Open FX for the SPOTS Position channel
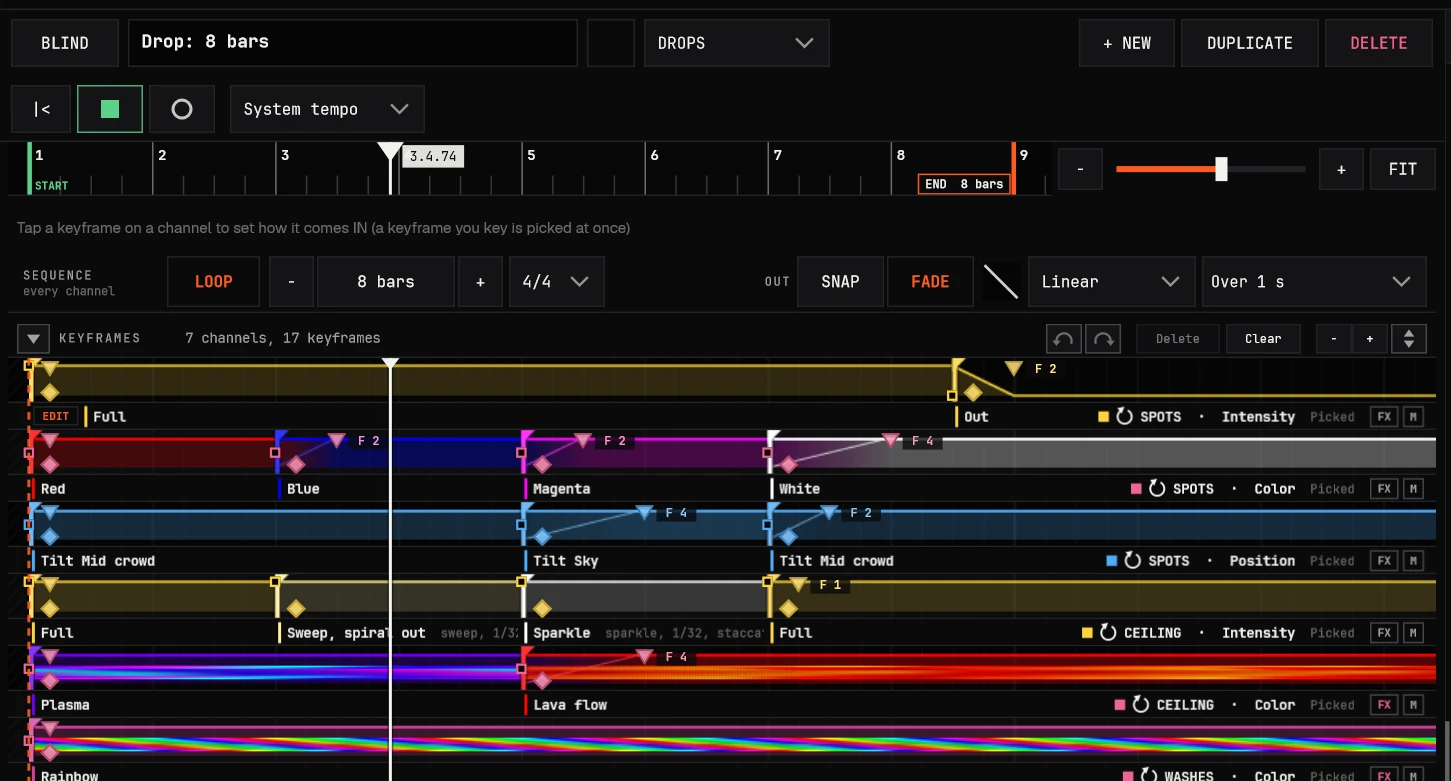Viewport: 1451px width, 781px height. pos(1384,560)
